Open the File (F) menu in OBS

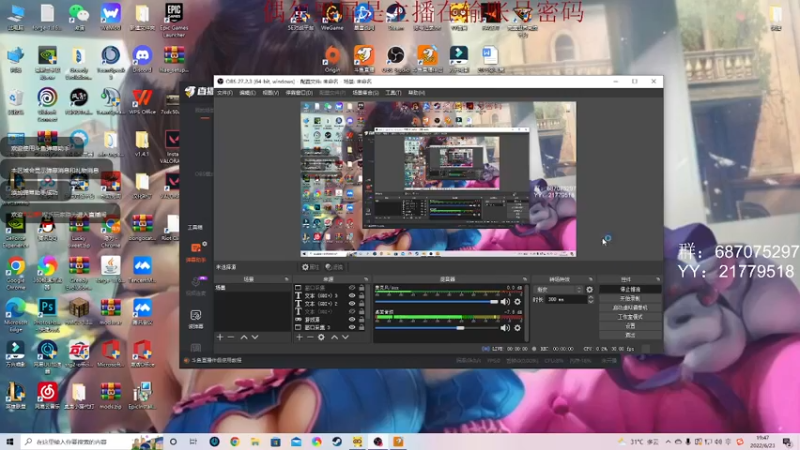pyautogui.click(x=225, y=93)
